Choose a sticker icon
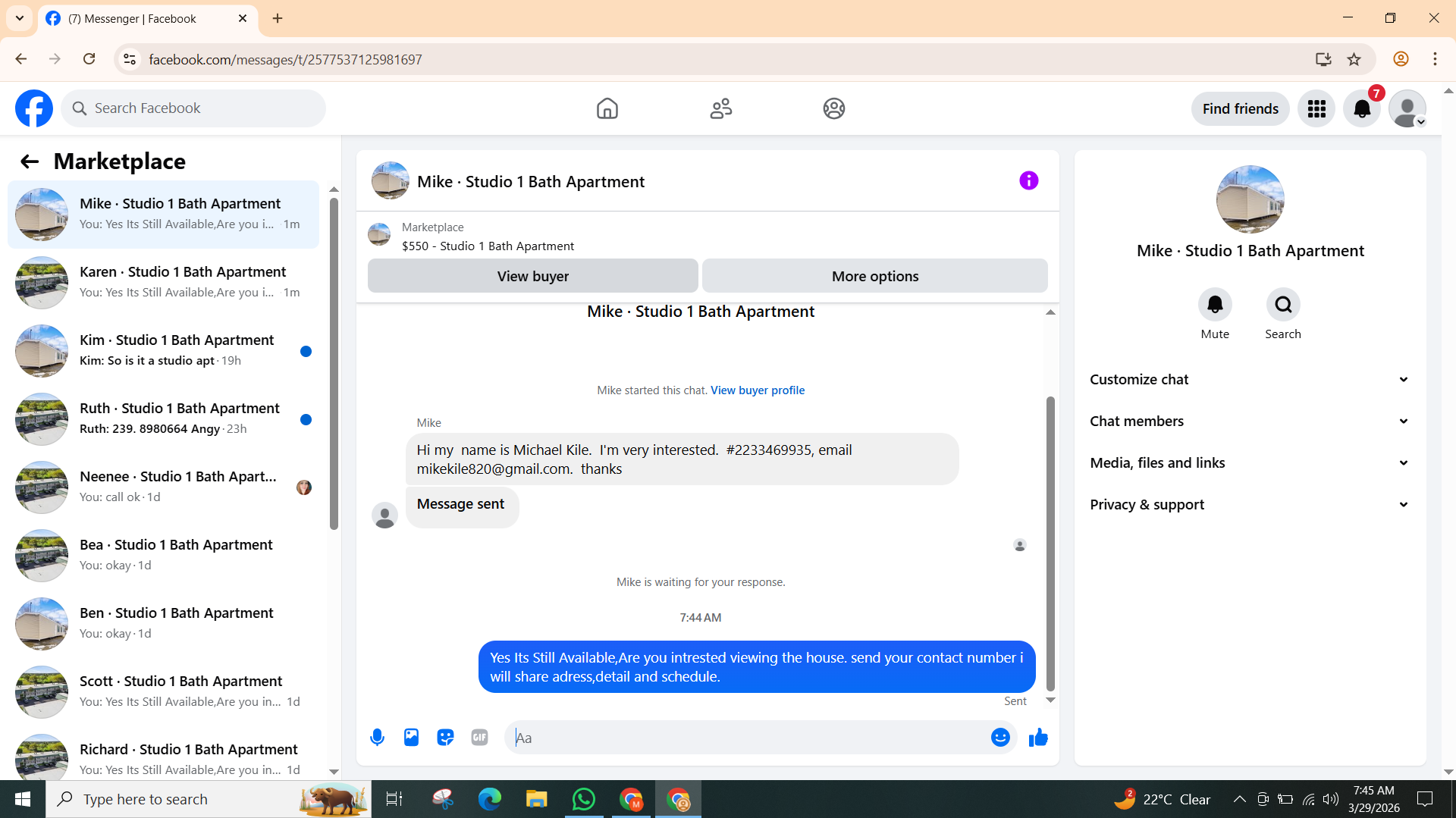This screenshot has height=818, width=1456. [445, 738]
